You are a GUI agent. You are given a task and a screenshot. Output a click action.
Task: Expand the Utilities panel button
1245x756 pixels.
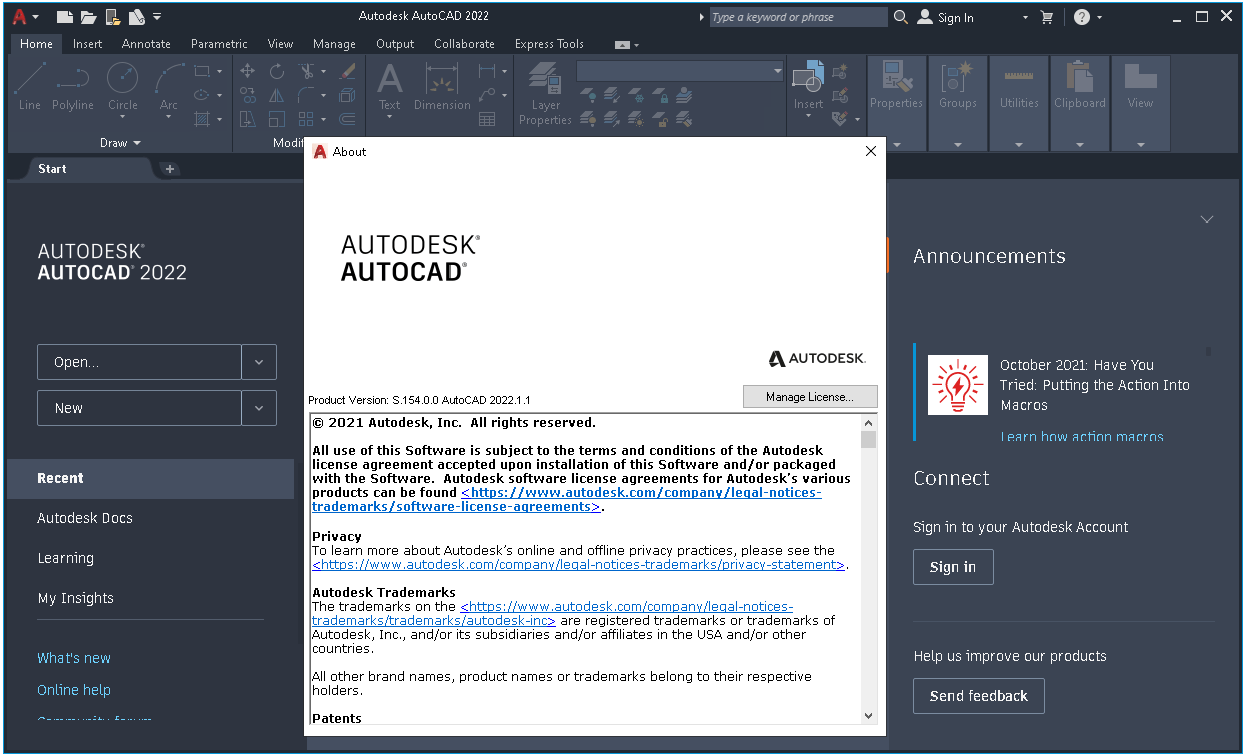point(1019,103)
